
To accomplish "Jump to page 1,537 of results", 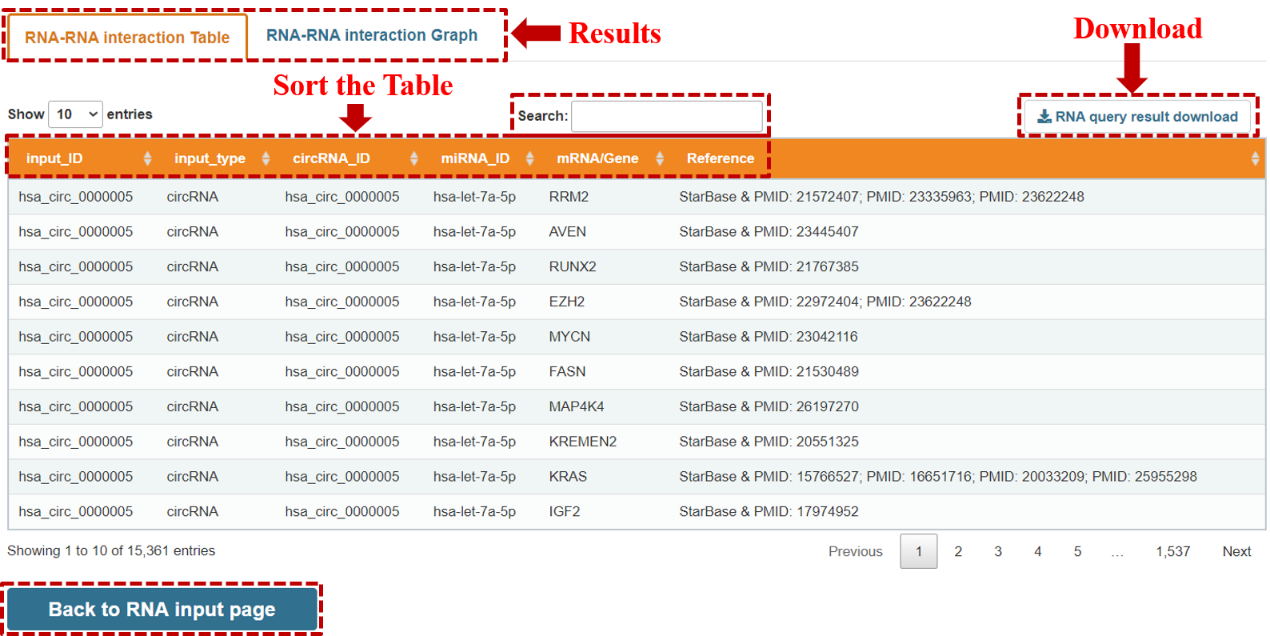I will [1173, 551].
